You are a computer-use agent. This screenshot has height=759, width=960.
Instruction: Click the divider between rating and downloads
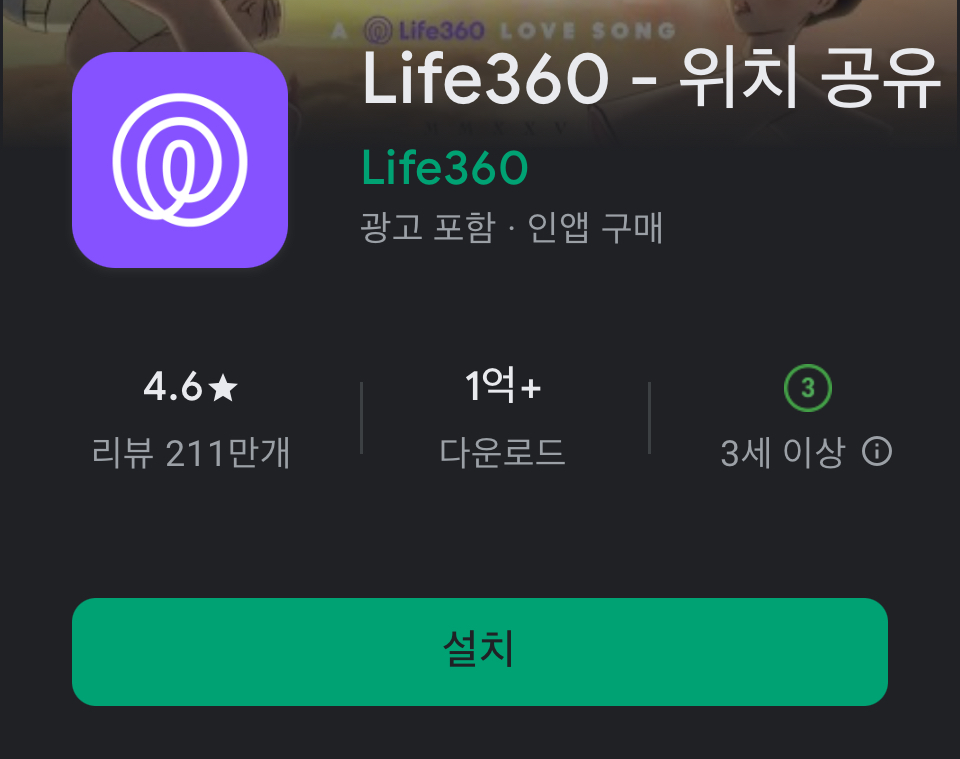tap(362, 418)
